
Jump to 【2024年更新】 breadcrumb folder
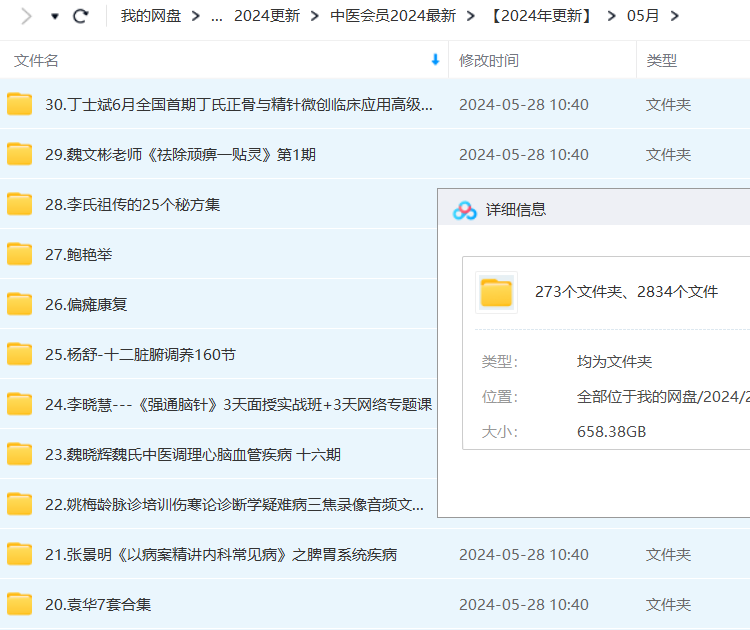(x=541, y=16)
